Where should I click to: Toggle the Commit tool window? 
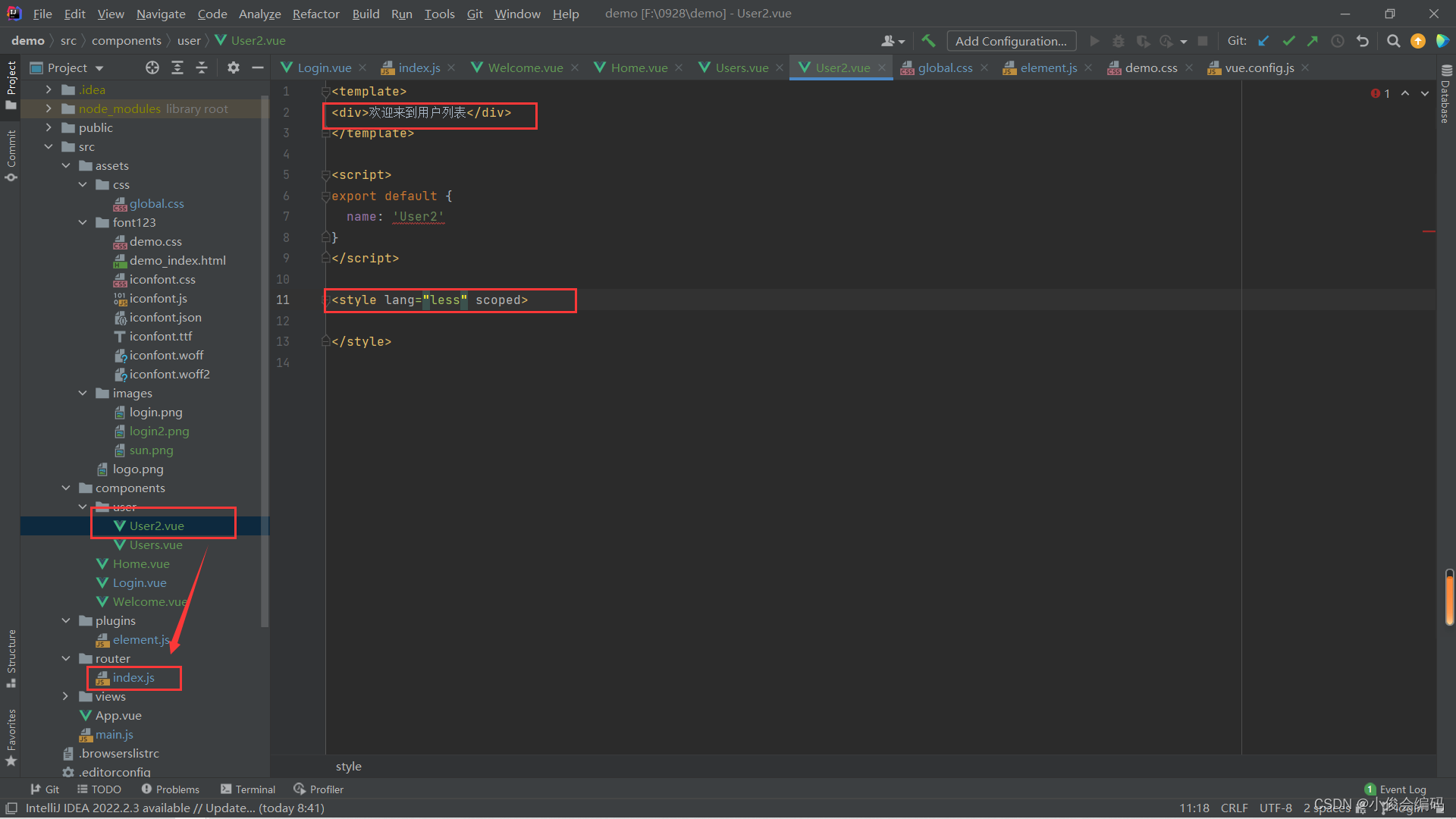(11, 155)
